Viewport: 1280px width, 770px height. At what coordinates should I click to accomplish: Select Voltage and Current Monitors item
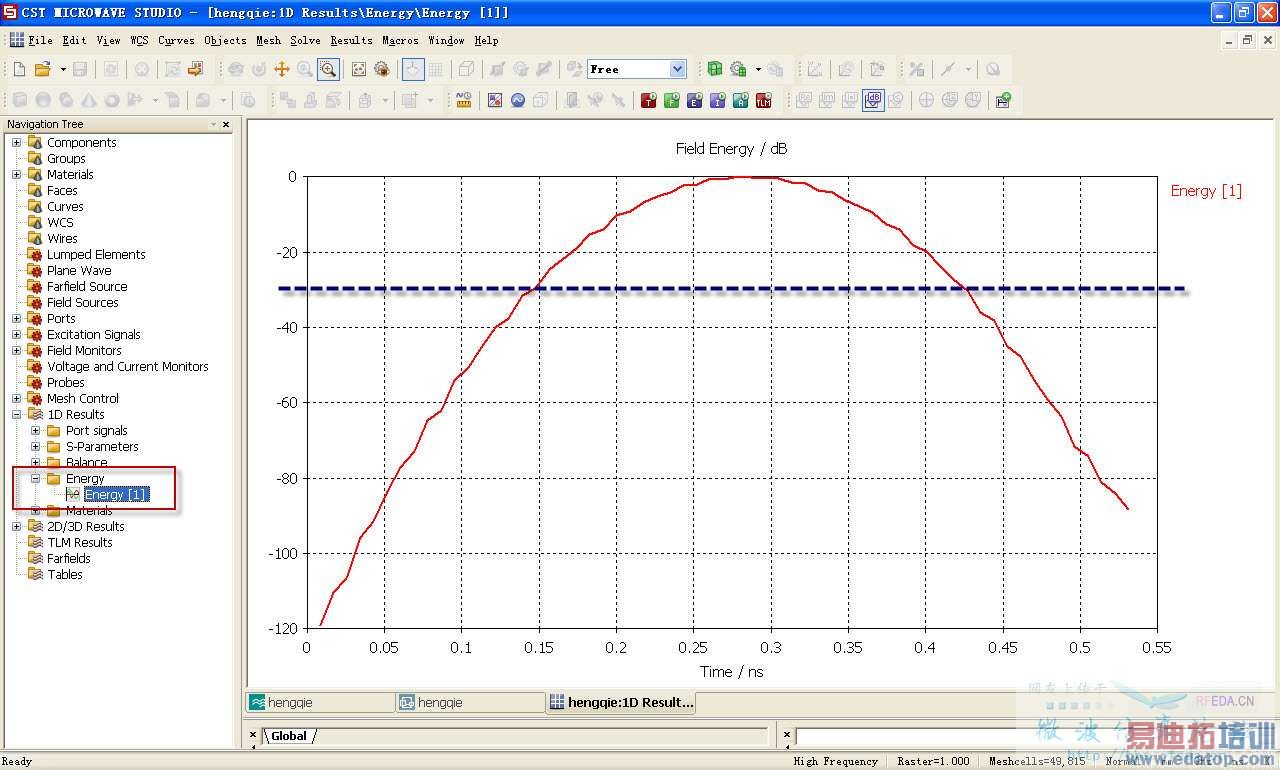point(128,366)
